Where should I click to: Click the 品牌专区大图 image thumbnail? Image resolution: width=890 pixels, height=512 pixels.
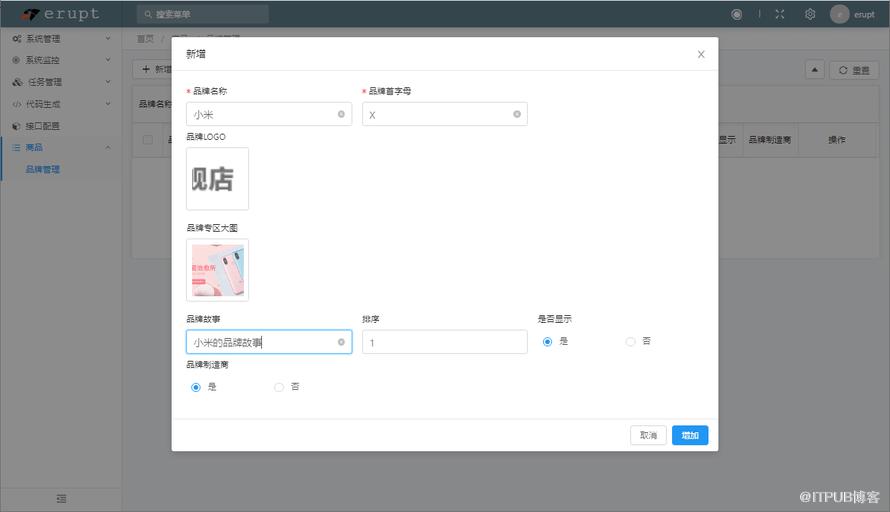coord(217,270)
